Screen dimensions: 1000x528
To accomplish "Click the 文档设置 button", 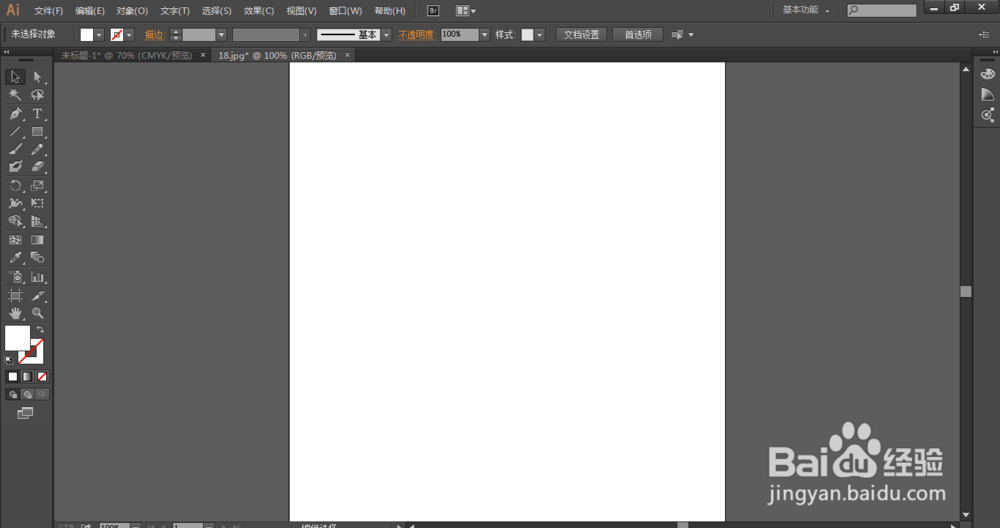I will coord(582,35).
